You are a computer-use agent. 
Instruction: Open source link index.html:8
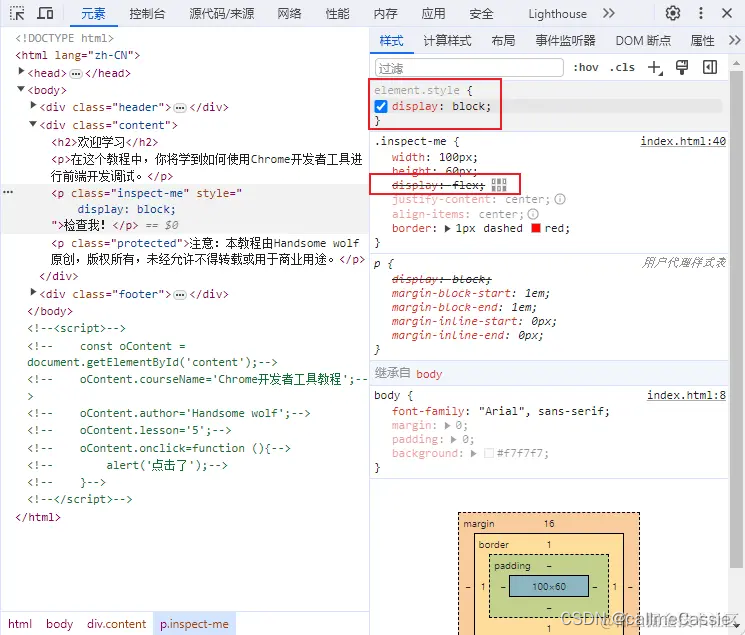tap(686, 395)
